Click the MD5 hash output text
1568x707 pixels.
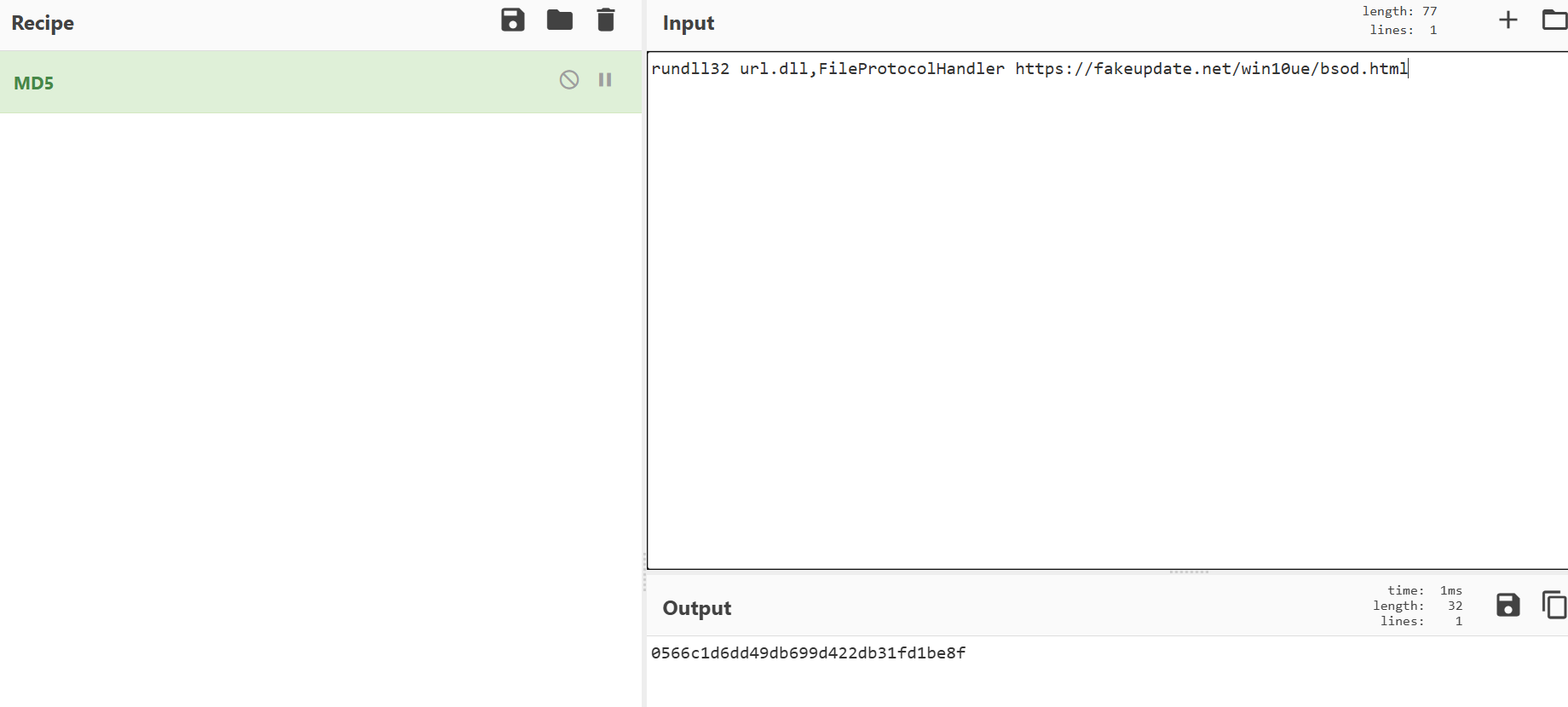(808, 653)
